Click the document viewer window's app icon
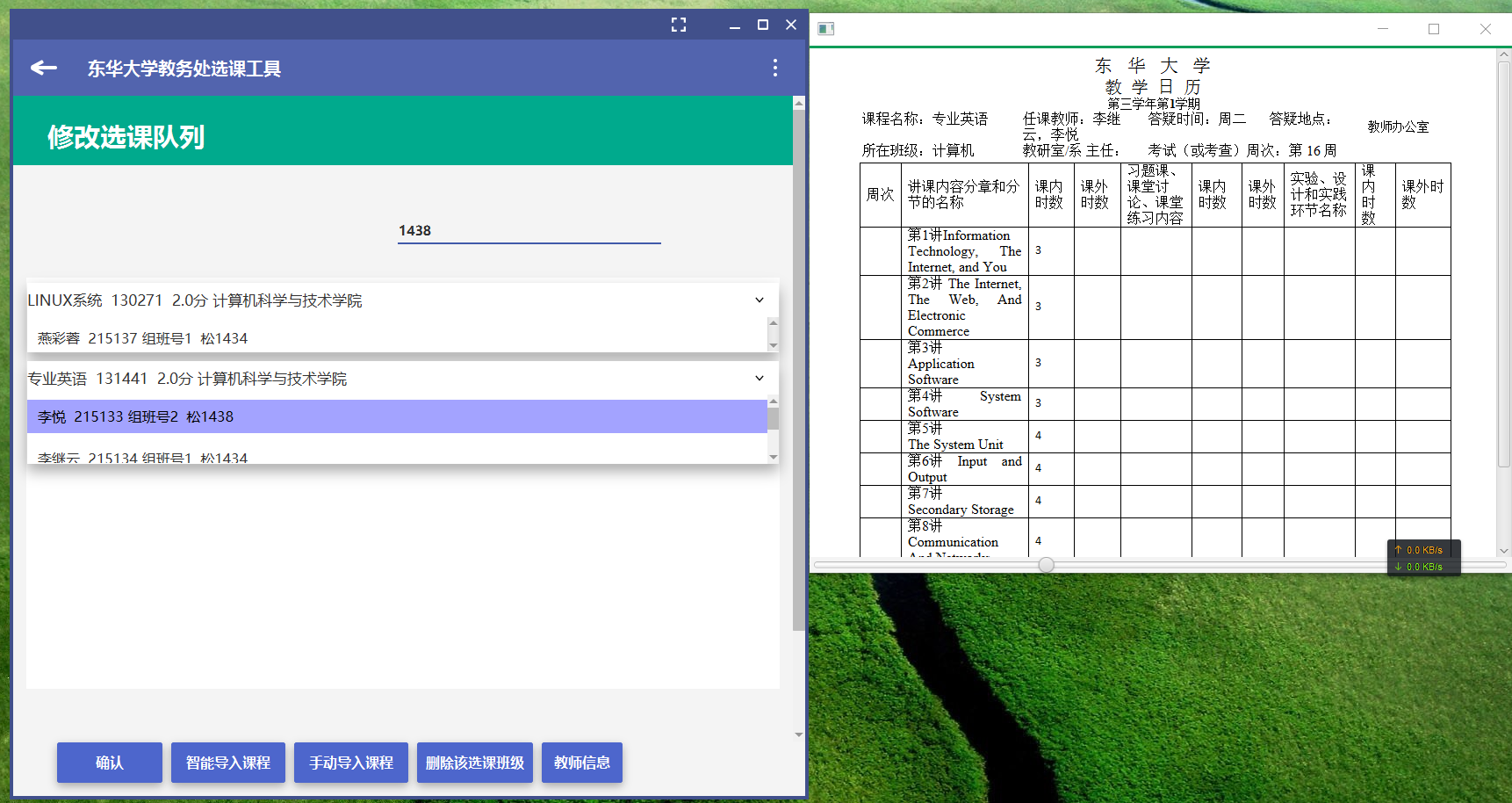This screenshot has height=803, width=1512. coord(825,29)
